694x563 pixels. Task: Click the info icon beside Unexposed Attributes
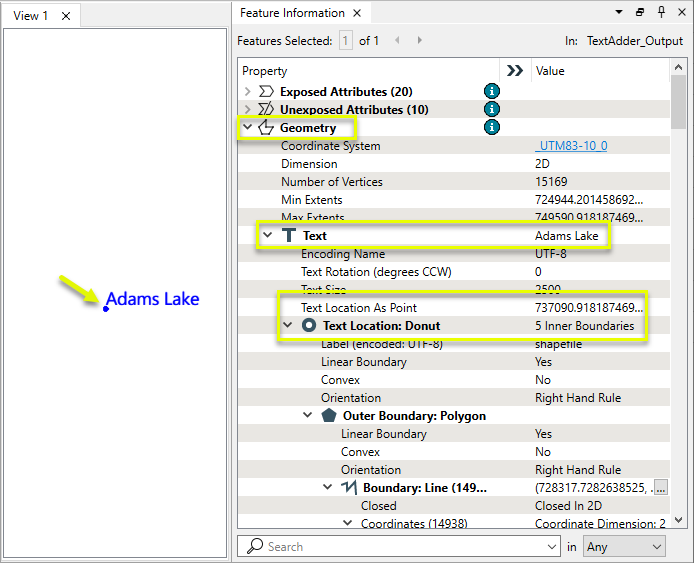coord(491,109)
